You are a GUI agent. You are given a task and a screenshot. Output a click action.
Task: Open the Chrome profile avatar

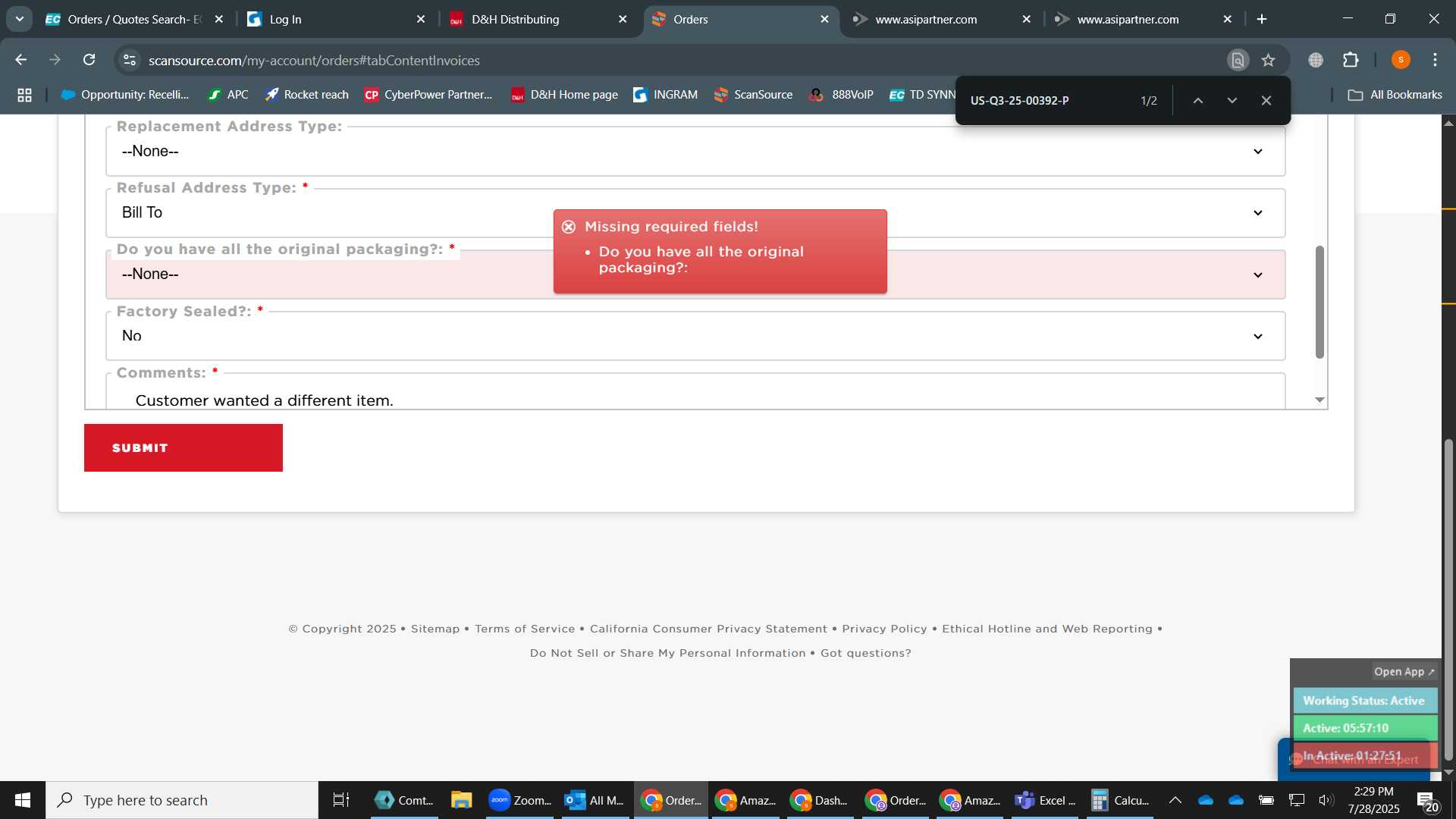coord(1401,60)
